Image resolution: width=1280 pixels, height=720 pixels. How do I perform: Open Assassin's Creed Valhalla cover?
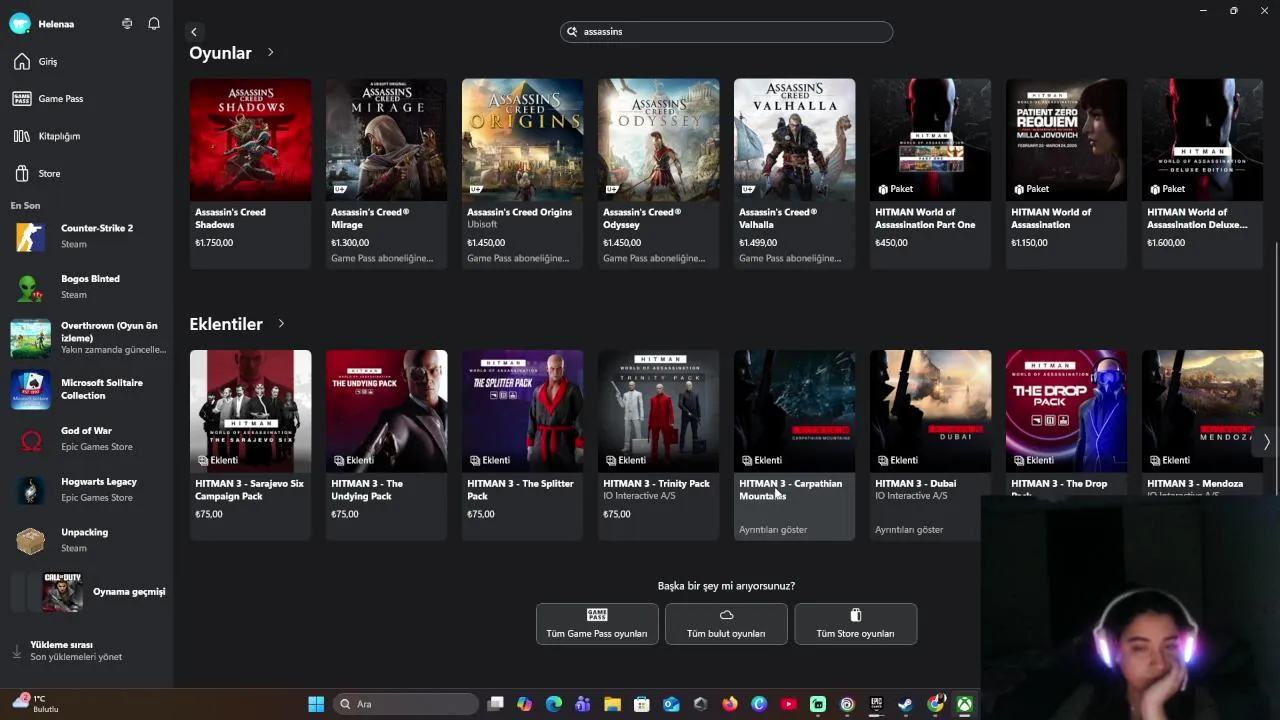coord(794,139)
